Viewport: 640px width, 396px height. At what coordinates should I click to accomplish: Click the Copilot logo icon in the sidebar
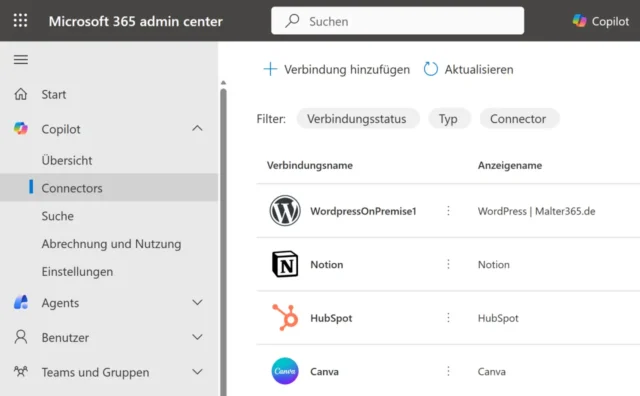21,129
